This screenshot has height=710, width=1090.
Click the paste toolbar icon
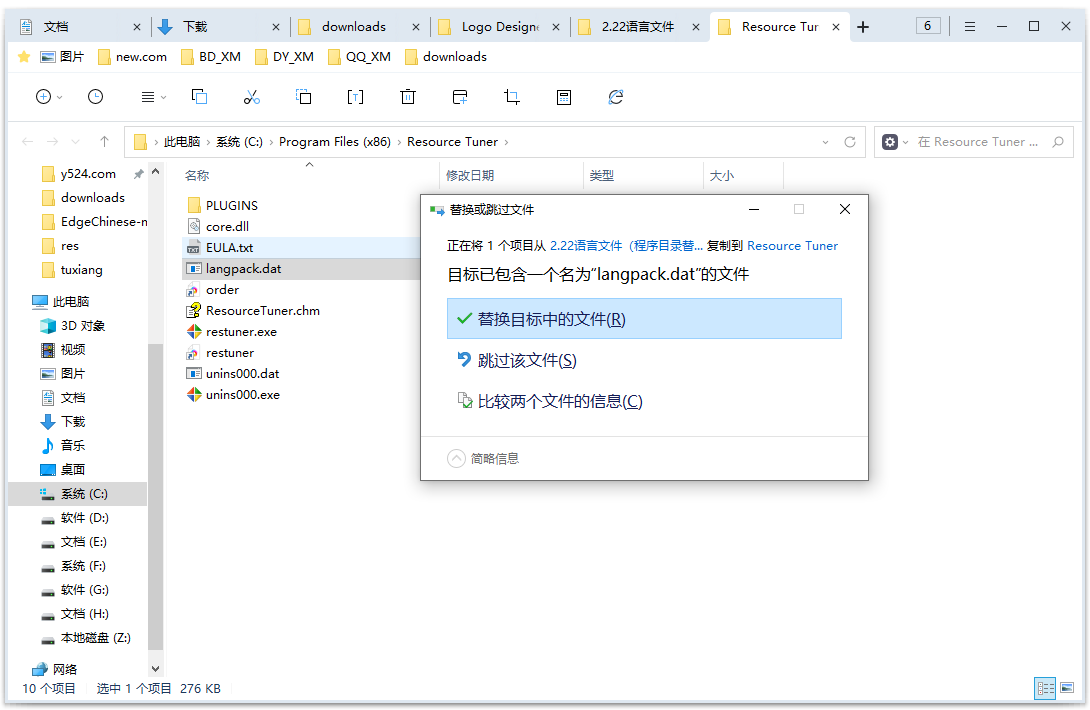[x=304, y=97]
